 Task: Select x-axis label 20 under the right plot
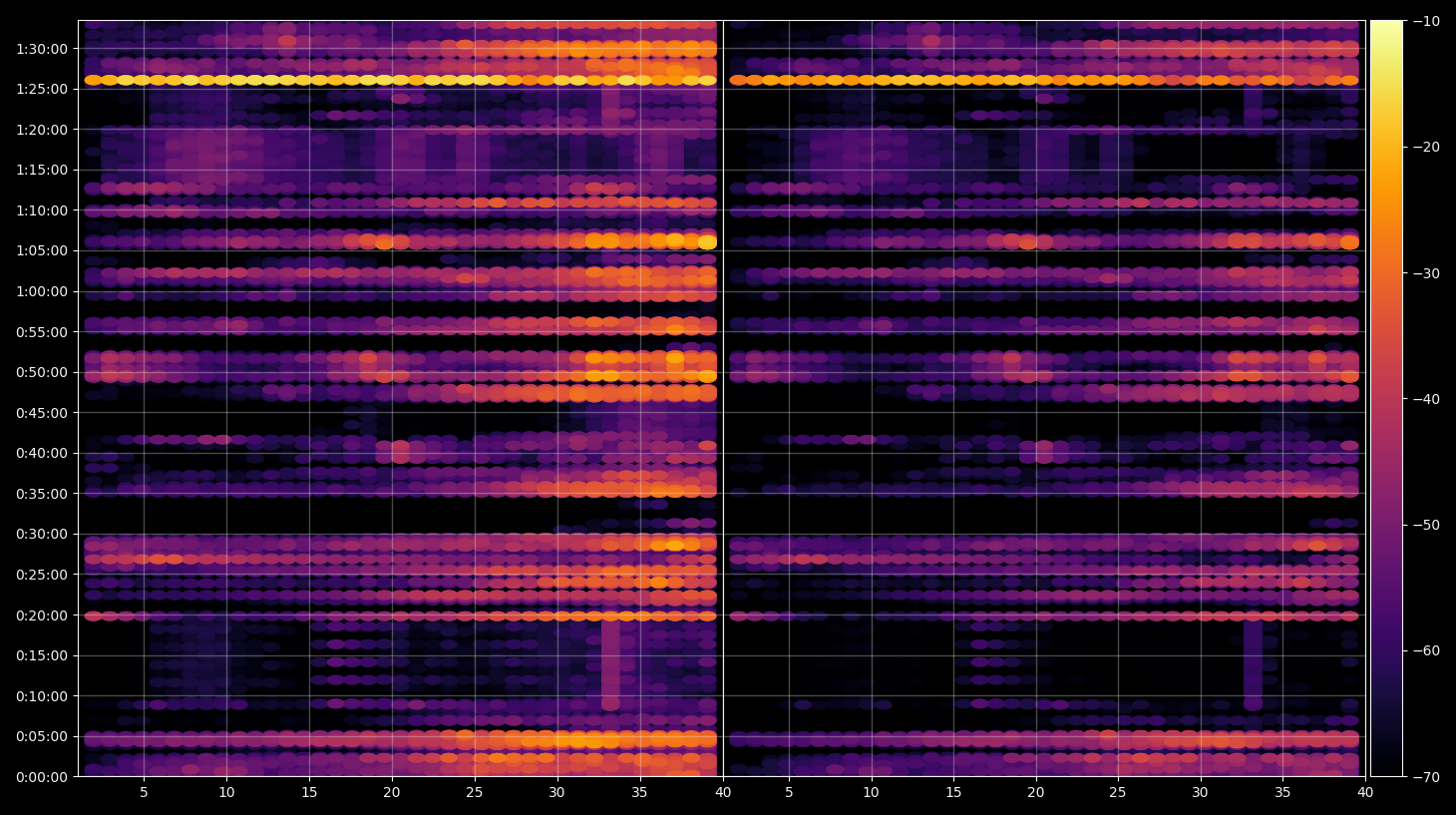[1036, 793]
